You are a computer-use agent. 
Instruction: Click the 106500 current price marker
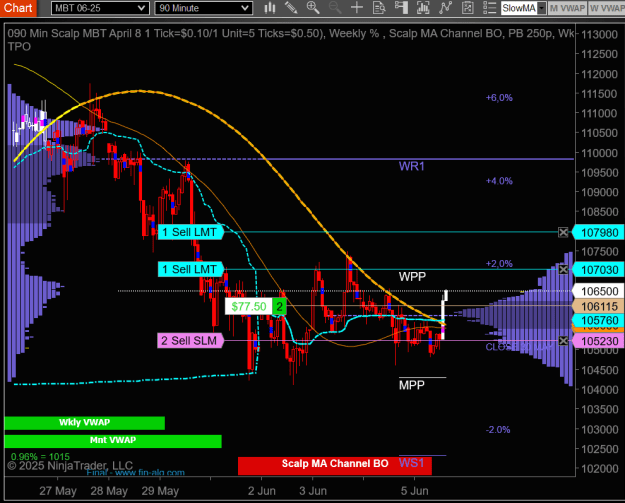click(x=599, y=291)
